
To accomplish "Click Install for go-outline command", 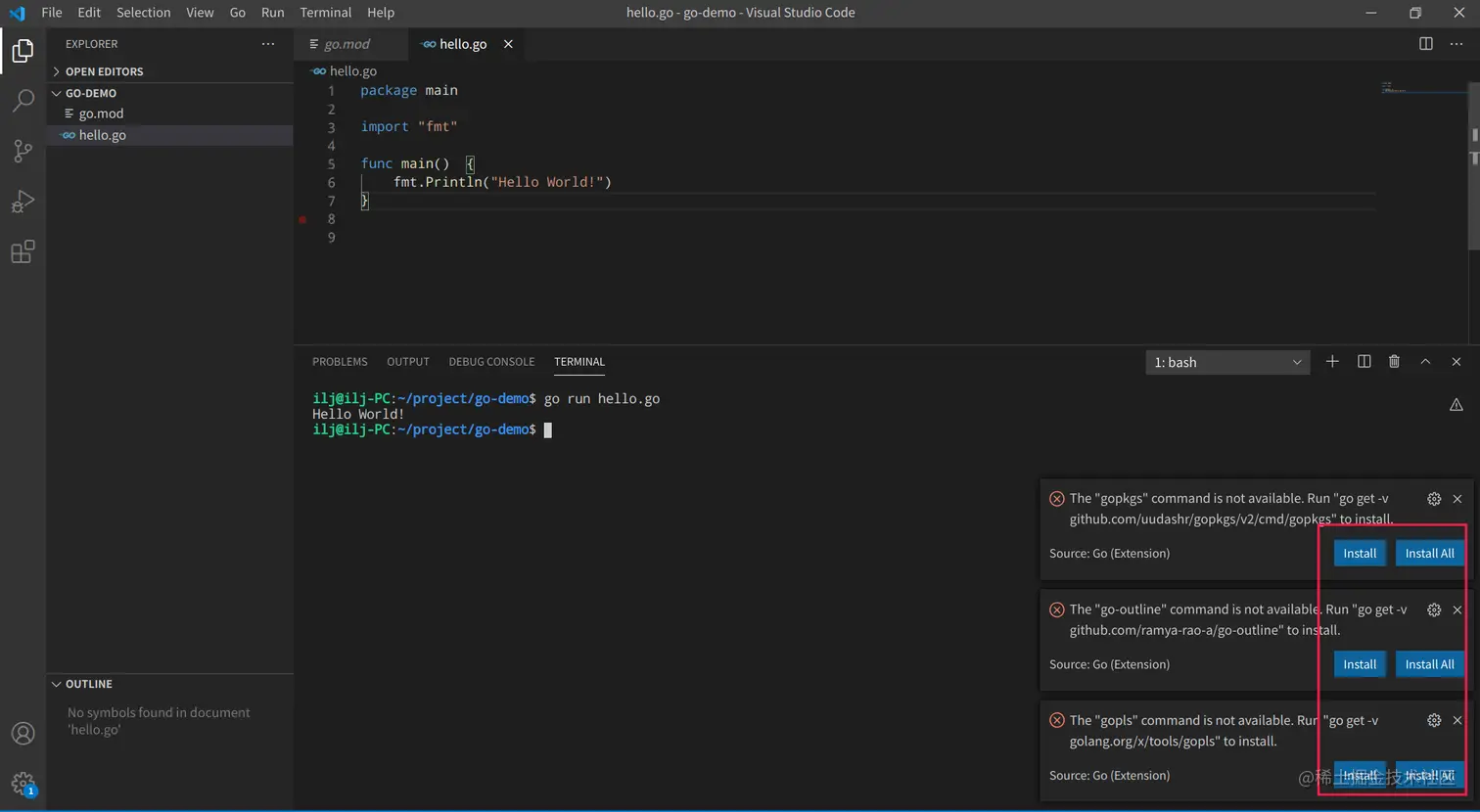I will coord(1360,664).
